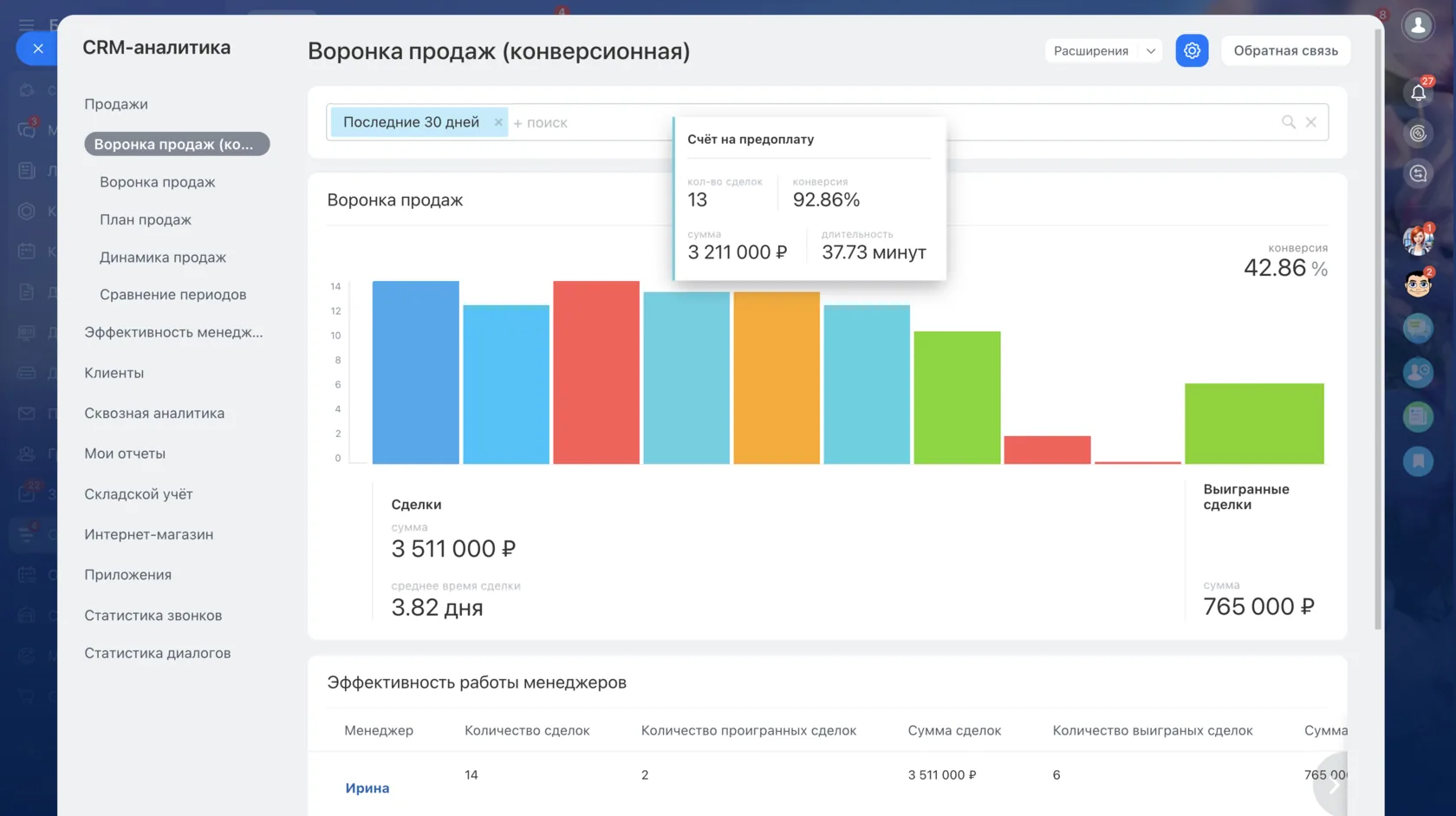
Task: Click the Количество сделок column header
Action: (x=527, y=730)
